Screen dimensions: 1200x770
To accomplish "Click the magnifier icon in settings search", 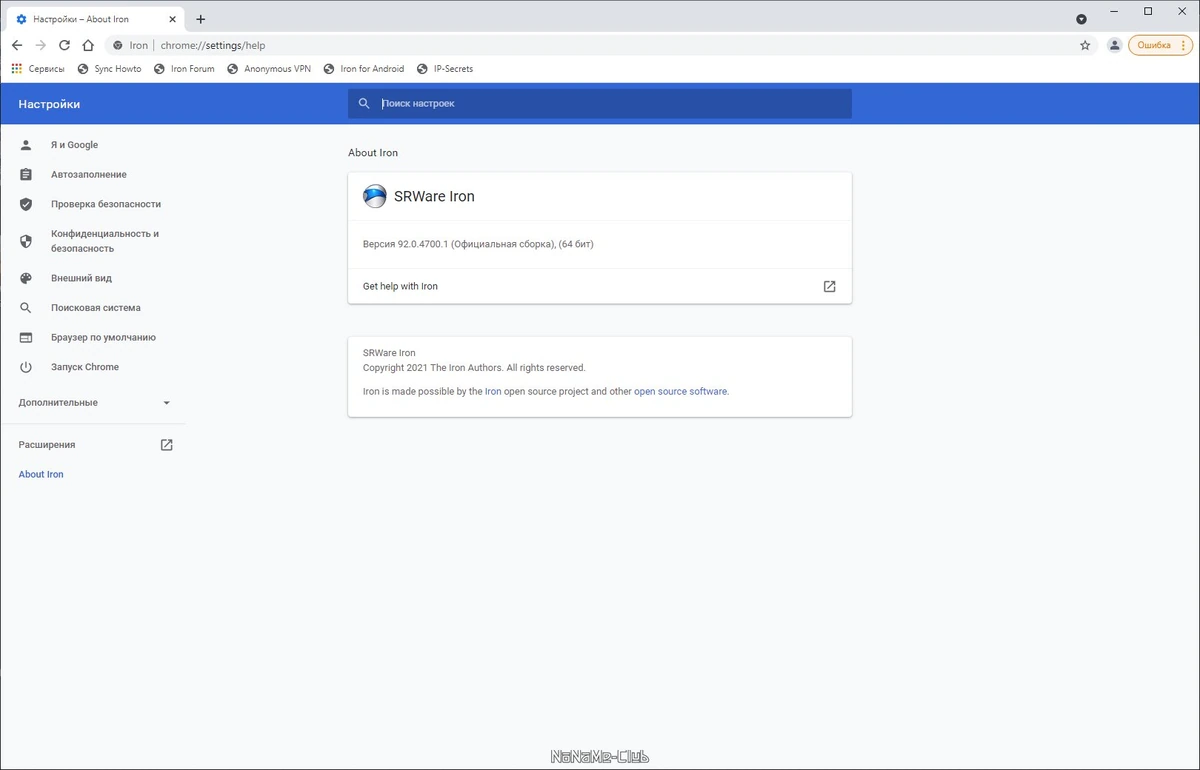I will point(365,104).
